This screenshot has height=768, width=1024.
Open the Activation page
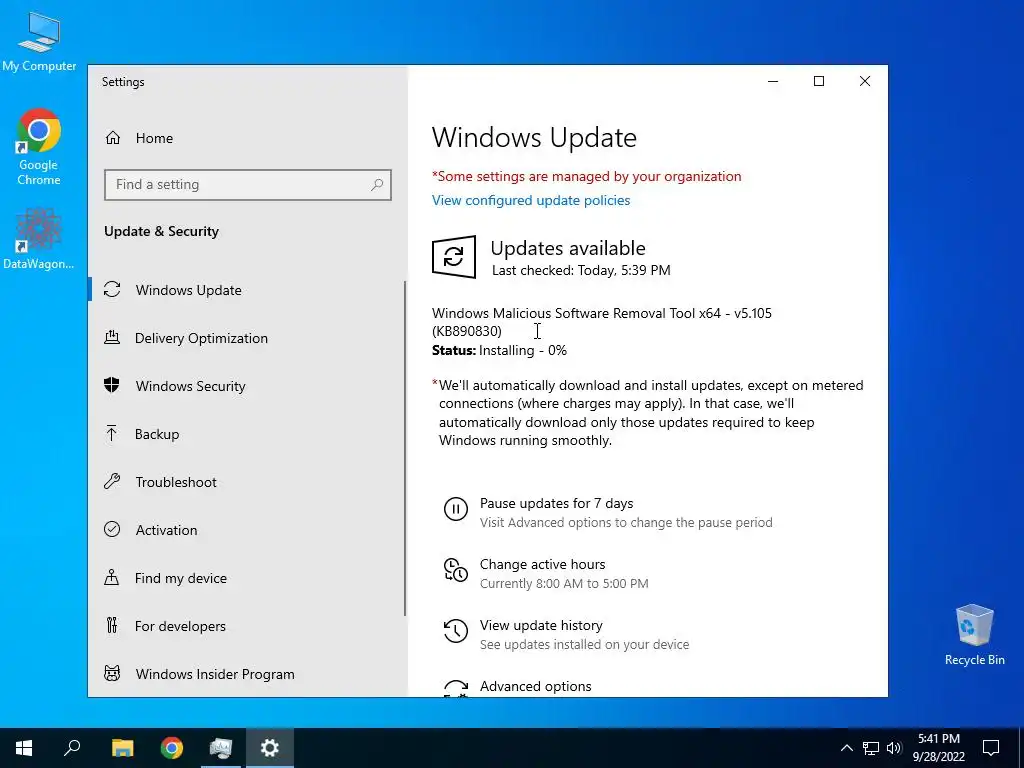tap(167, 530)
